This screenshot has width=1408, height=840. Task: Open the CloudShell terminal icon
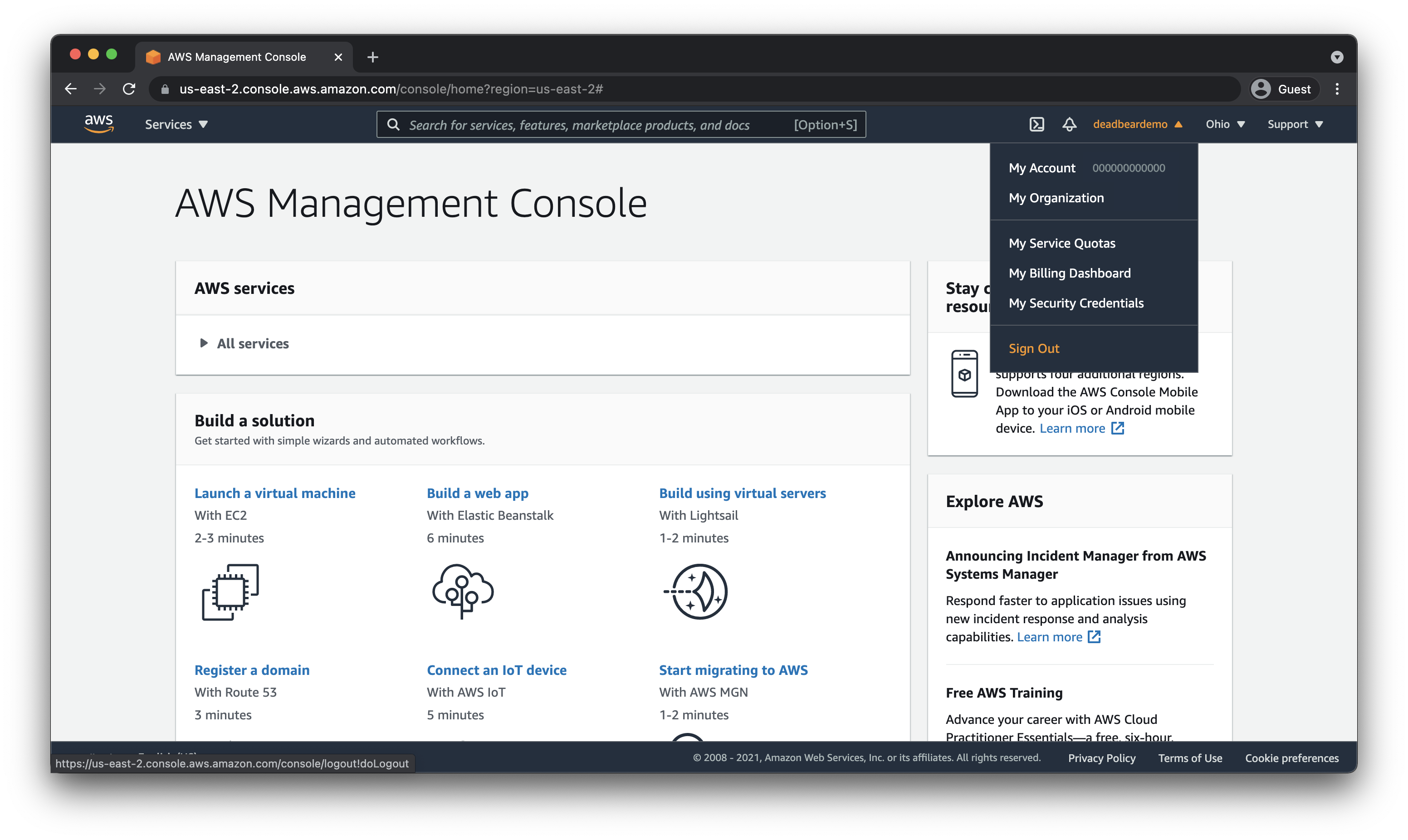(1037, 124)
